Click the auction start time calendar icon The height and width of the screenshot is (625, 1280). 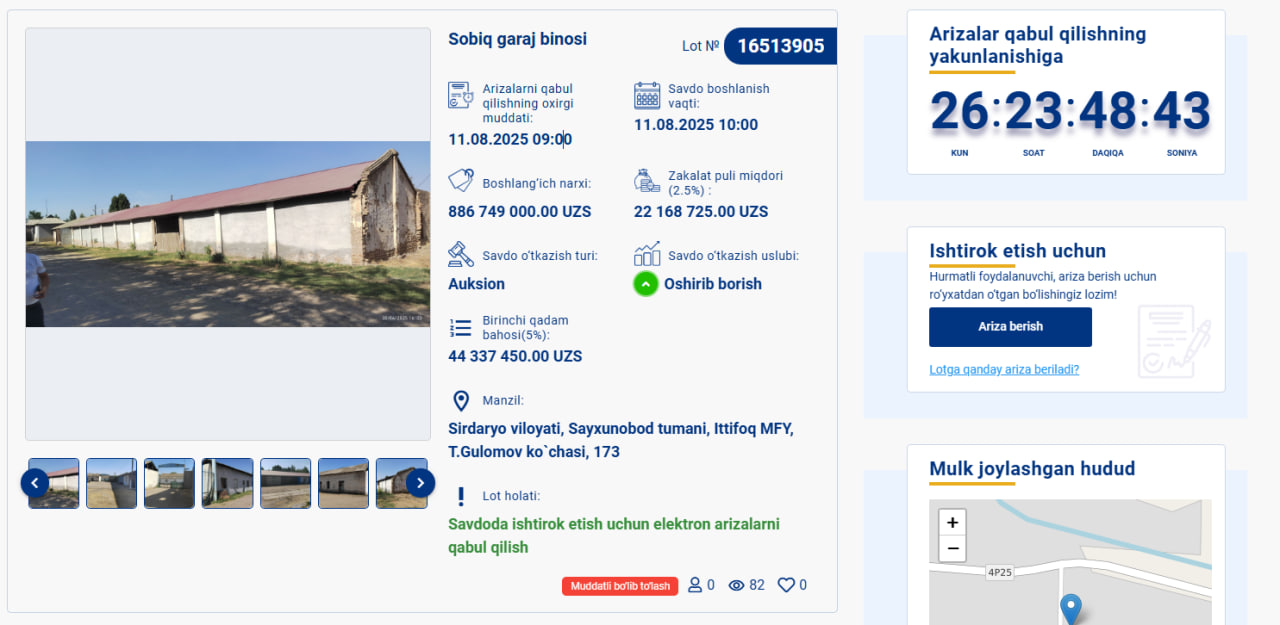pos(647,96)
